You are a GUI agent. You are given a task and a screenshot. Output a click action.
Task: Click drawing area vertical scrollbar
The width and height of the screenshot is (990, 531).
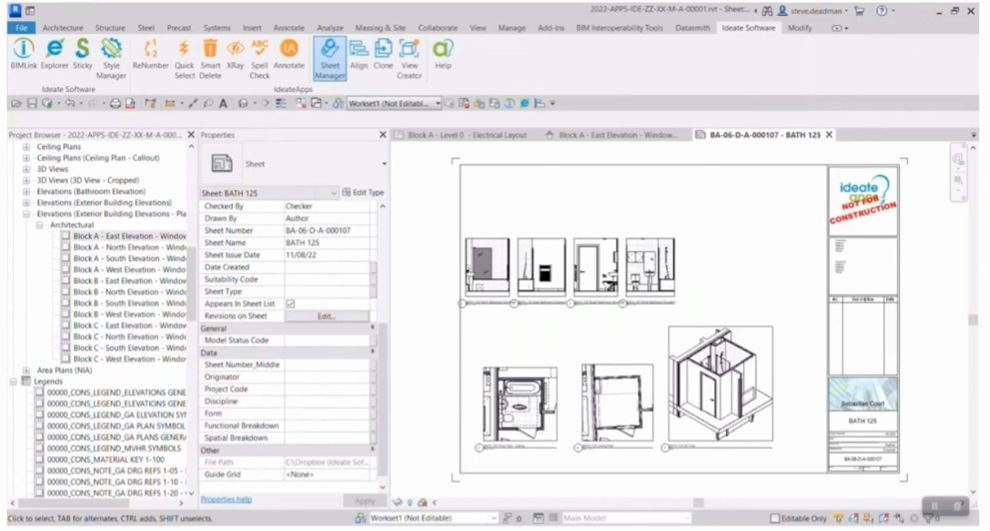973,319
